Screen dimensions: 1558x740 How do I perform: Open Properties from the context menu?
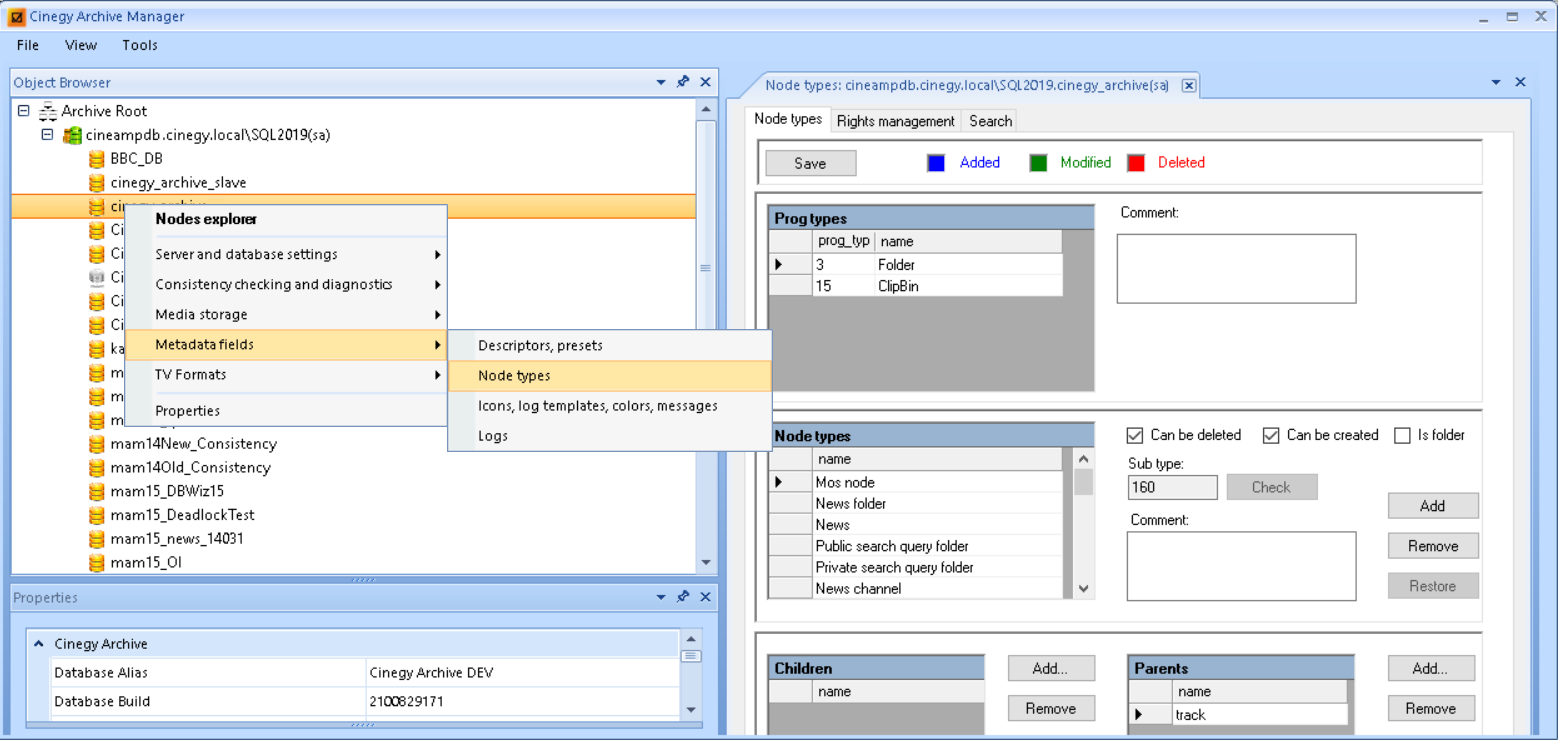click(285, 410)
